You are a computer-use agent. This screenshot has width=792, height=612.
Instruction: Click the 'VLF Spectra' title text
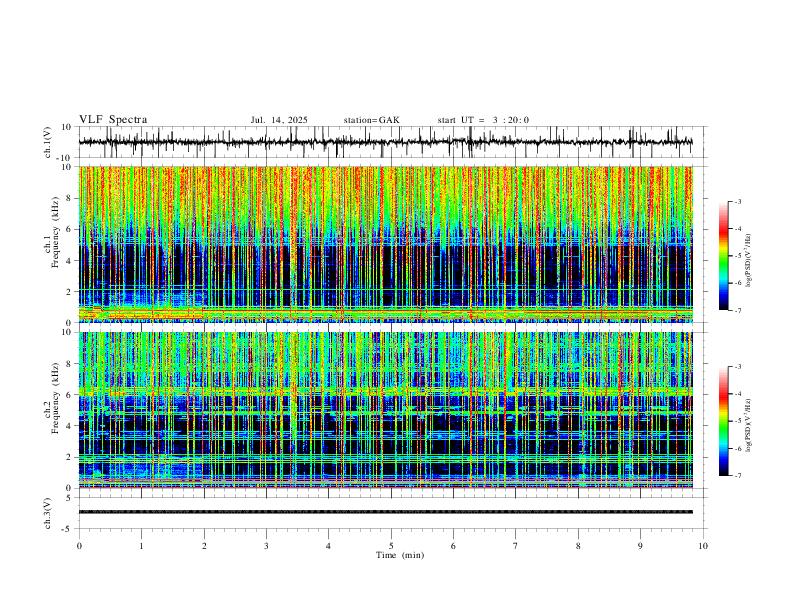click(x=113, y=120)
